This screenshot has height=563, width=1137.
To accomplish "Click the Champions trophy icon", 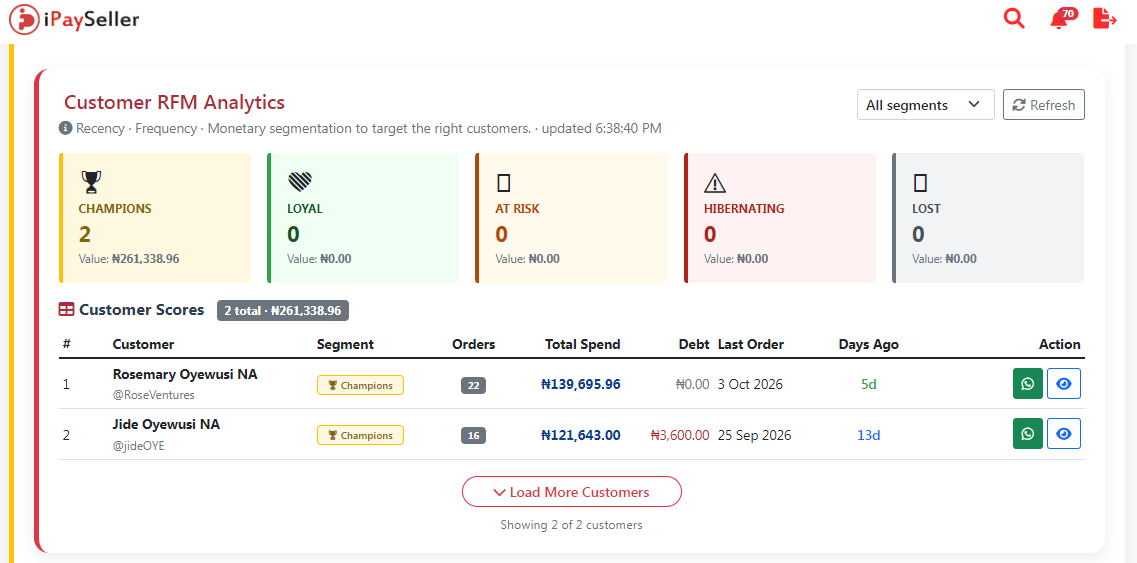I will coord(91,182).
